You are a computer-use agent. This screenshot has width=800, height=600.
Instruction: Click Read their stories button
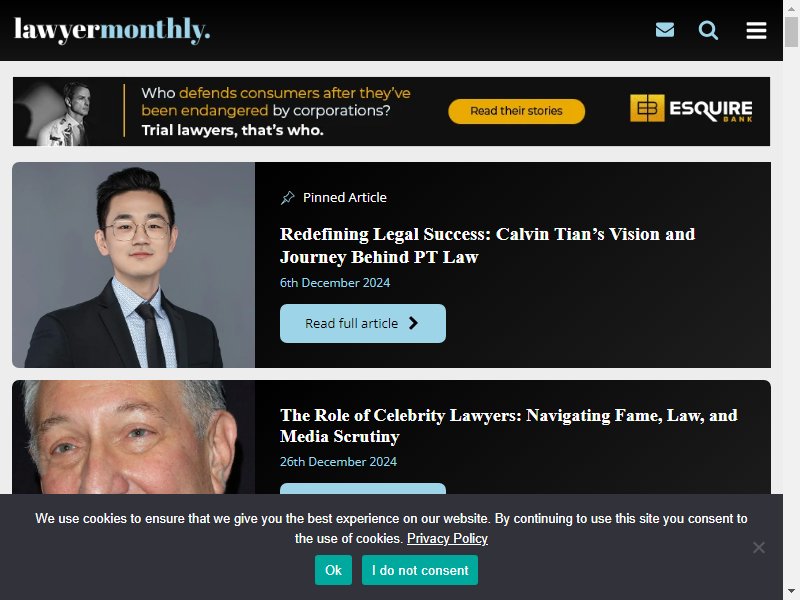[516, 111]
